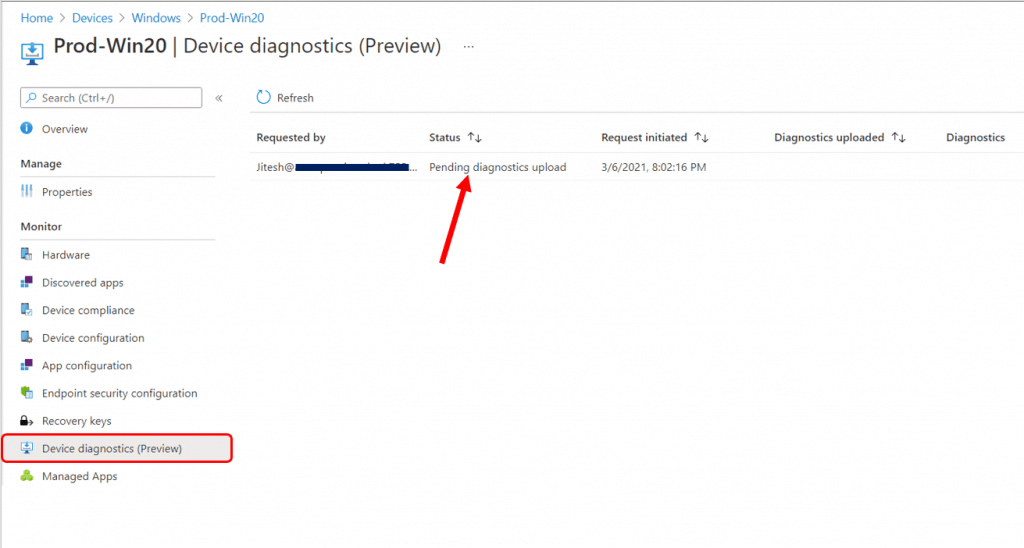
Task: Select Discovered apps menu item
Action: (83, 282)
